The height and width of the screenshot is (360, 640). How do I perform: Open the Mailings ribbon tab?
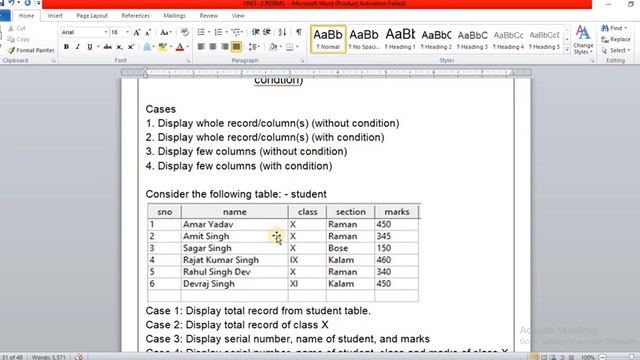click(x=174, y=16)
